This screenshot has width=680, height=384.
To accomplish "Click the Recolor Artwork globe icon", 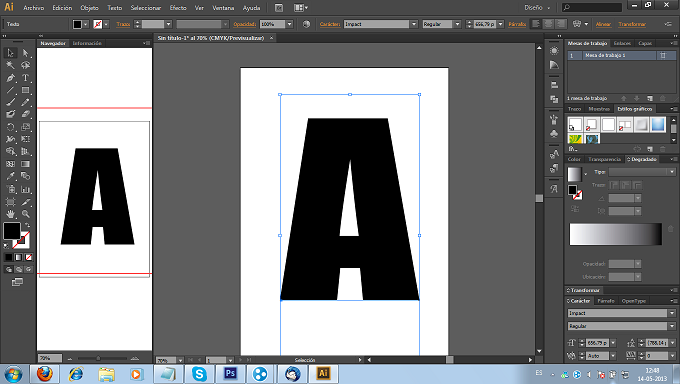I will pyautogui.click(x=306, y=24).
